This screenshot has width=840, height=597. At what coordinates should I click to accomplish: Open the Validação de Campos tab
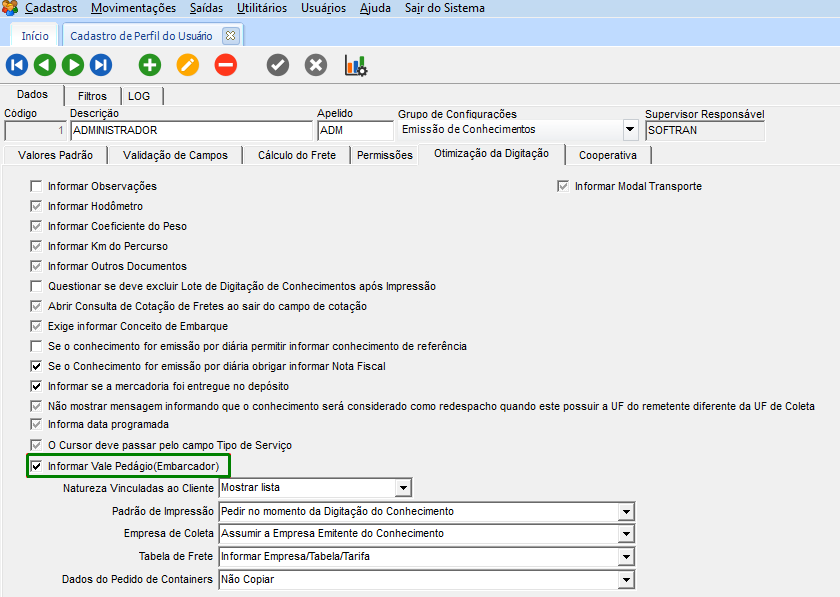[x=175, y=155]
